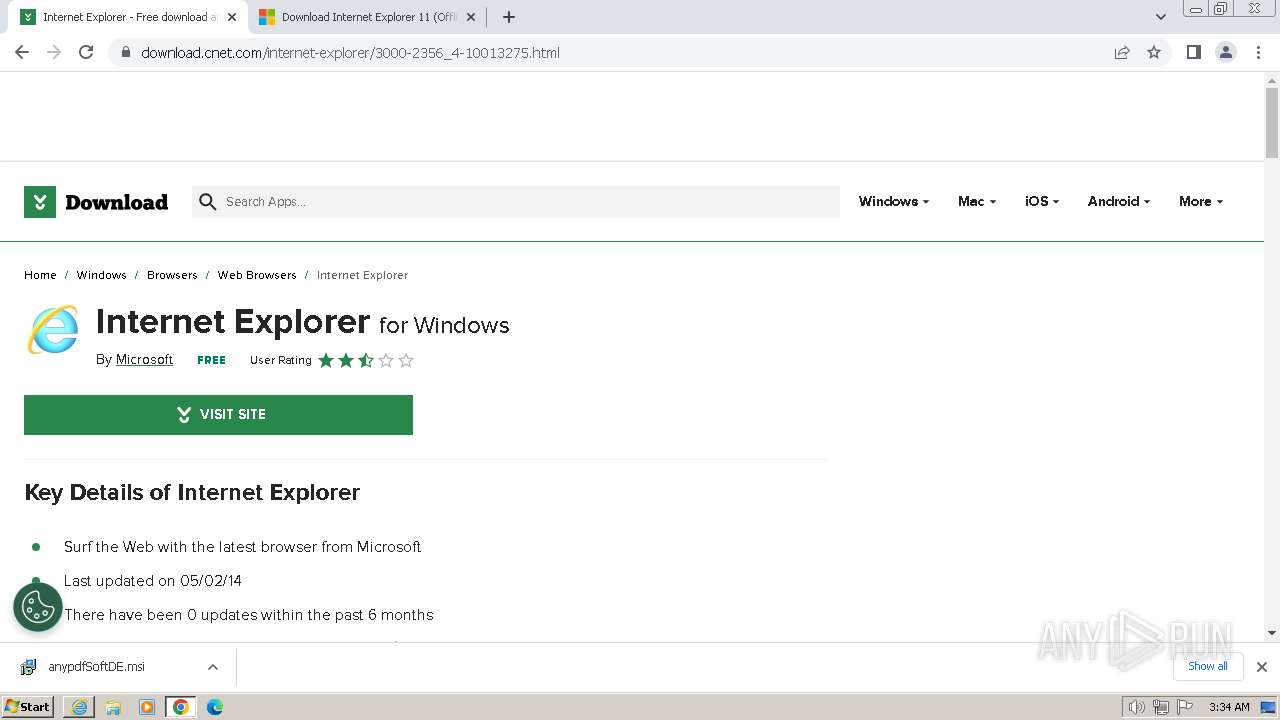Image resolution: width=1280 pixels, height=720 pixels.
Task: Click Show all downloads button
Action: [1208, 666]
